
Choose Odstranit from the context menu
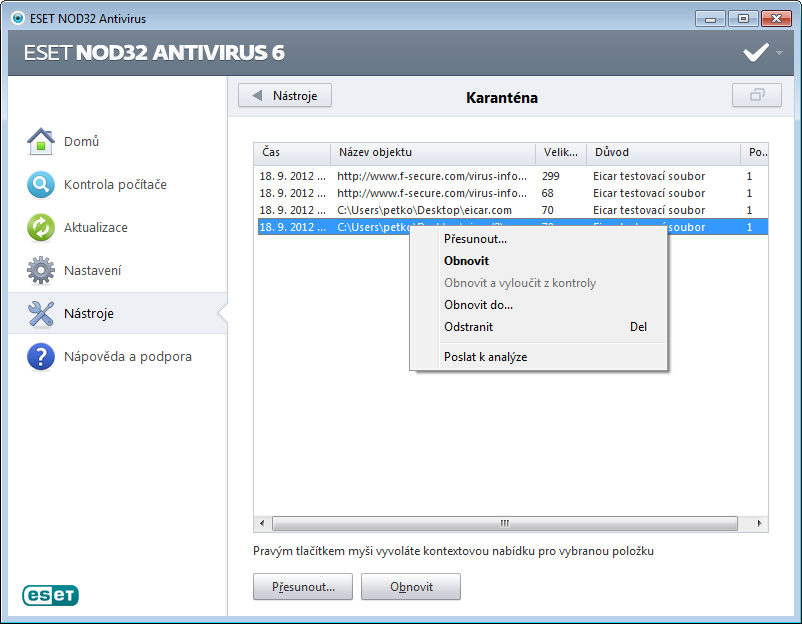tap(539, 327)
